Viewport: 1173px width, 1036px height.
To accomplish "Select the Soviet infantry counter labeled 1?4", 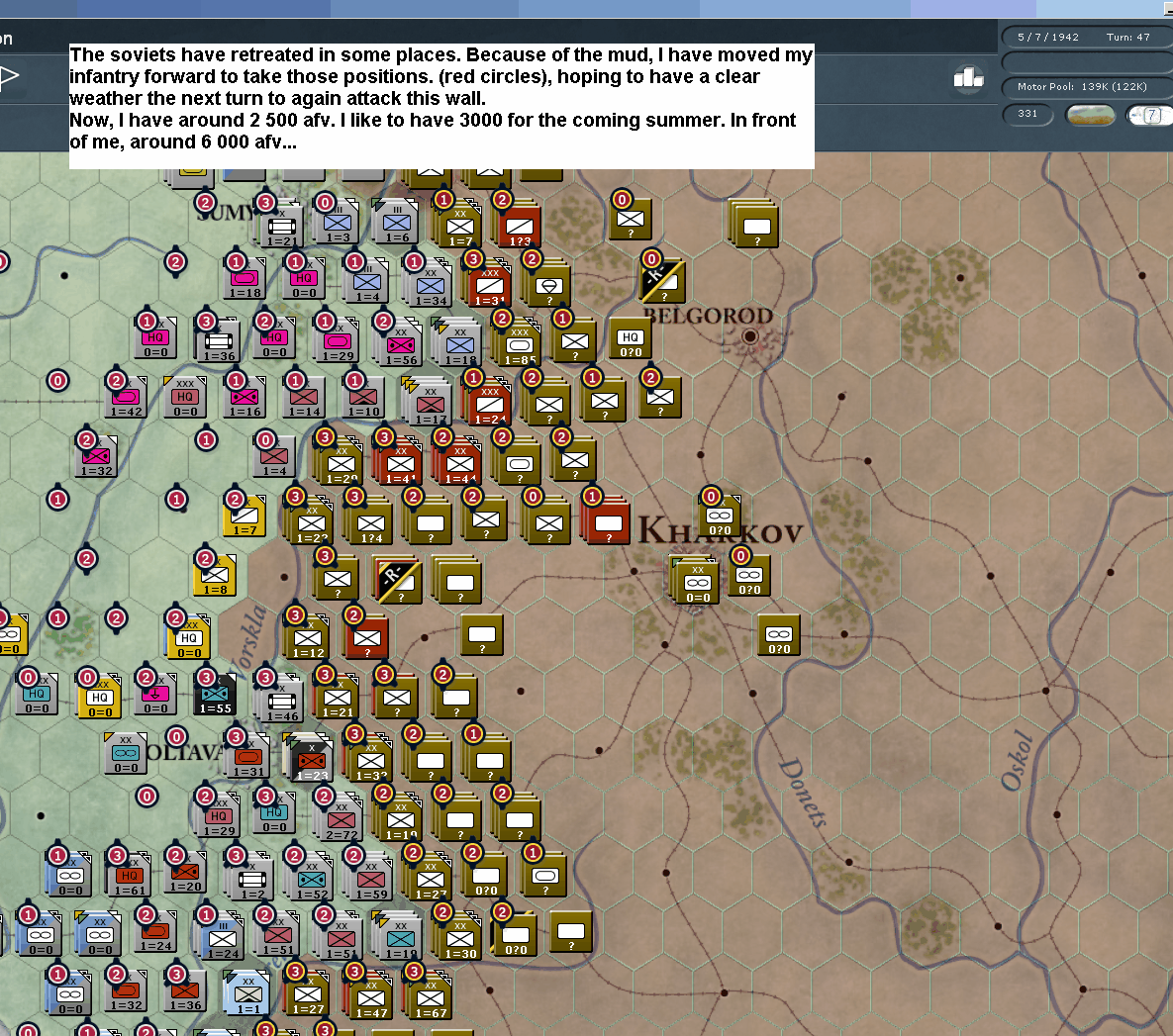I will pos(370,523).
